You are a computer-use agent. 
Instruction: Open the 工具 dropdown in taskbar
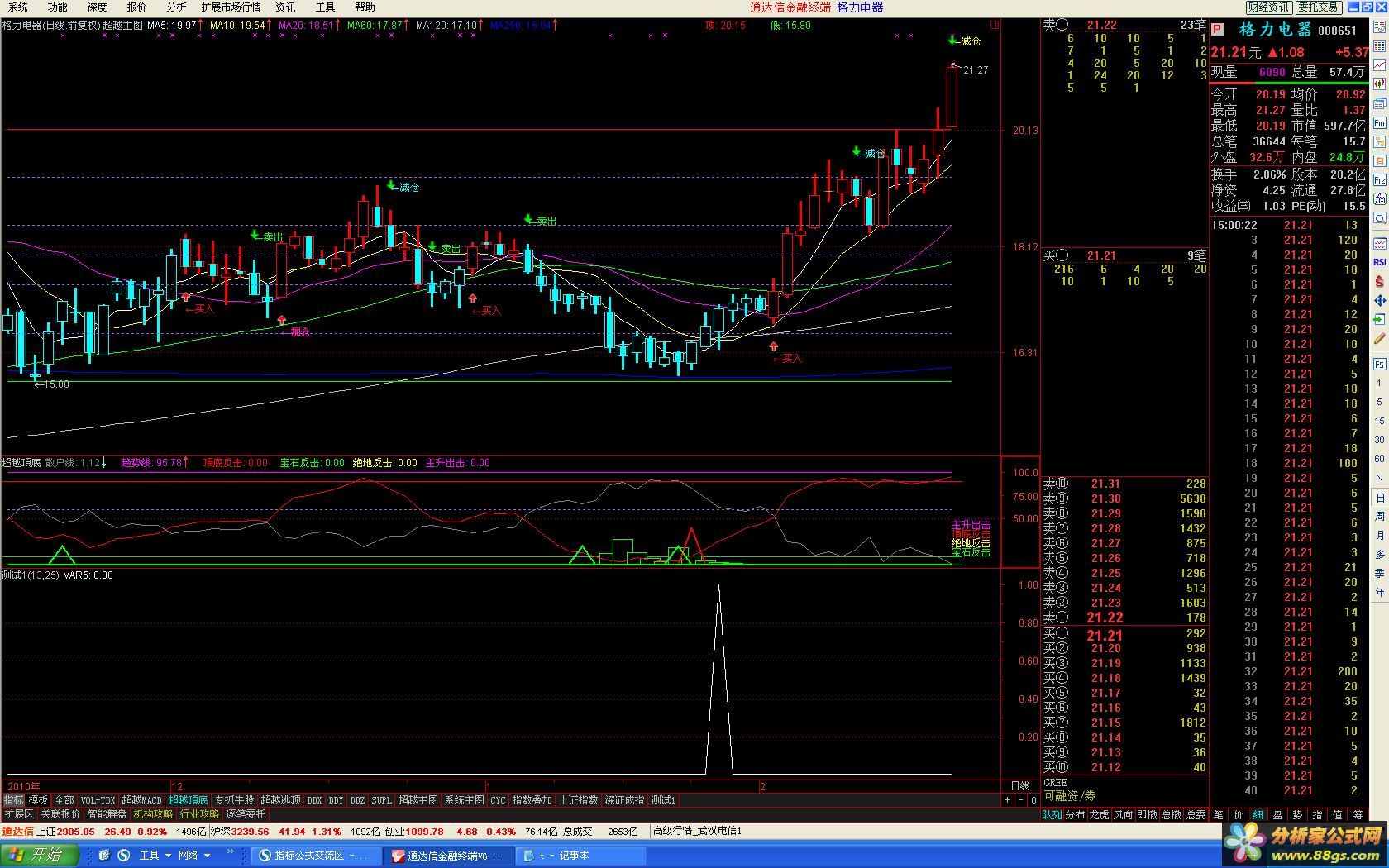click(x=155, y=855)
